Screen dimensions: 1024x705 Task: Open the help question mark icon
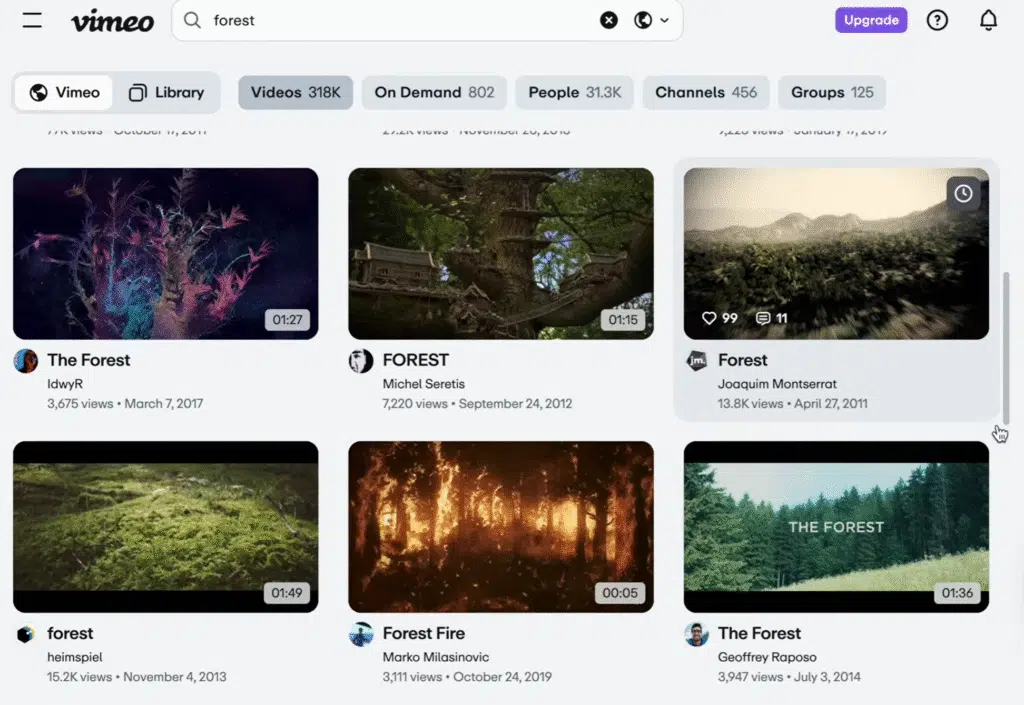(x=937, y=19)
